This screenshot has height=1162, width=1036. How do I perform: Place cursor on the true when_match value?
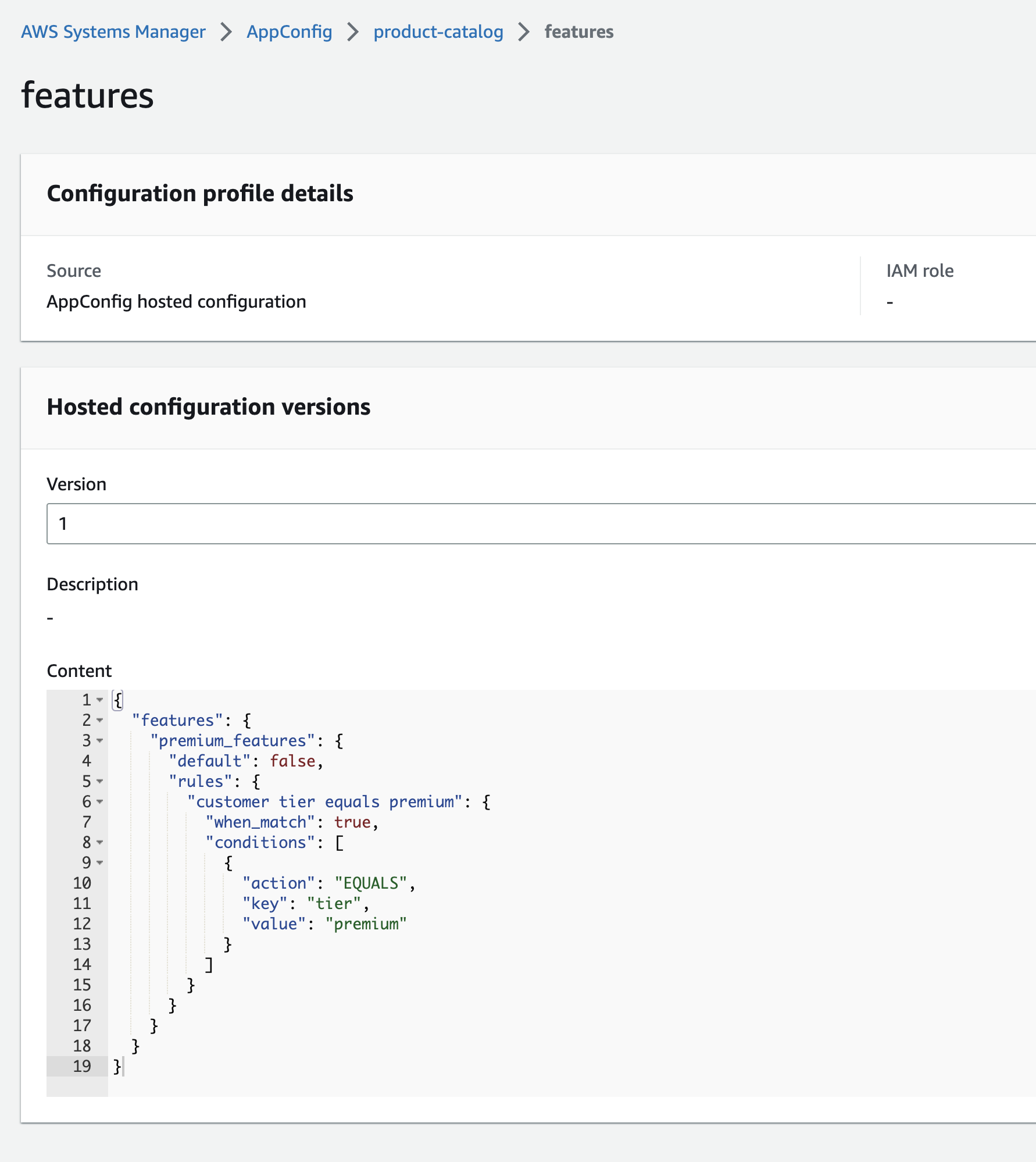[x=352, y=822]
